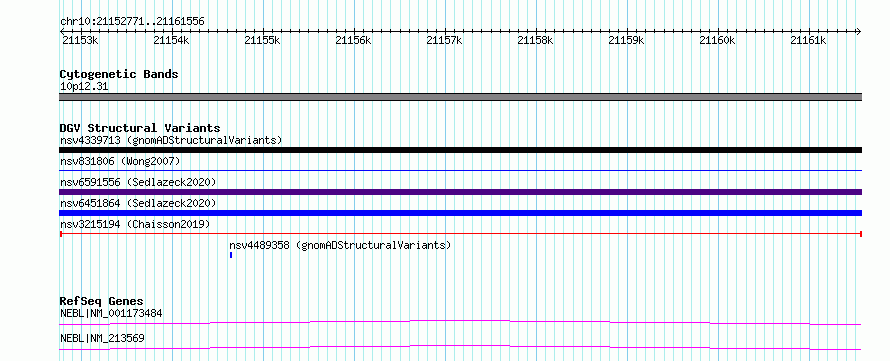890x361 pixels.
Task: Select the thin blue nsv831806 variant line
Action: [460, 170]
